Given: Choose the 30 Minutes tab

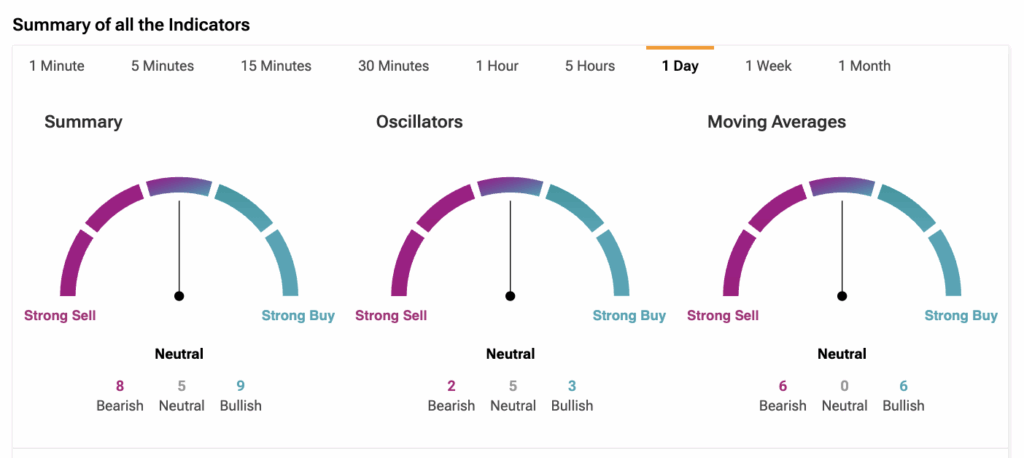Looking at the screenshot, I should tap(393, 66).
